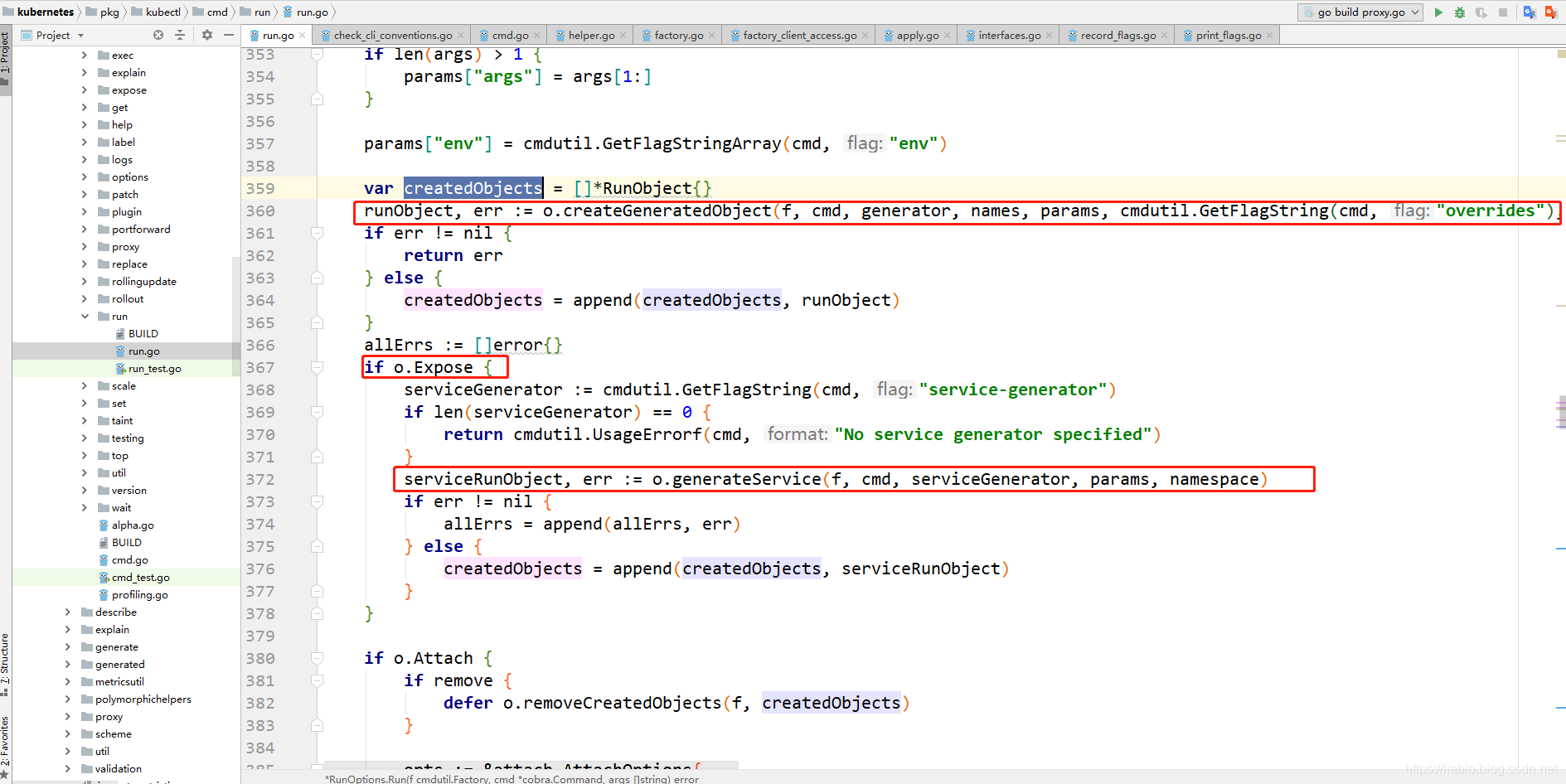The width and height of the screenshot is (1566, 784).
Task: Expand the rollout folder in project tree
Action: 85,299
